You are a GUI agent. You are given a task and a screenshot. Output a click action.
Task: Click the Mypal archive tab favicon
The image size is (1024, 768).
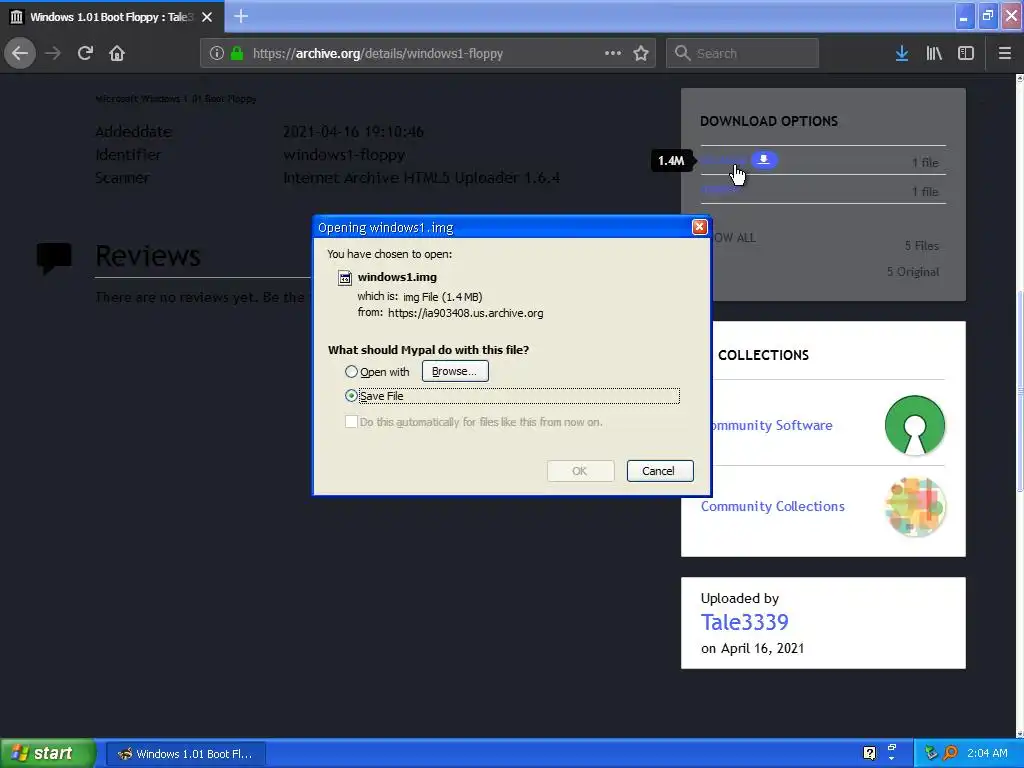coord(17,17)
